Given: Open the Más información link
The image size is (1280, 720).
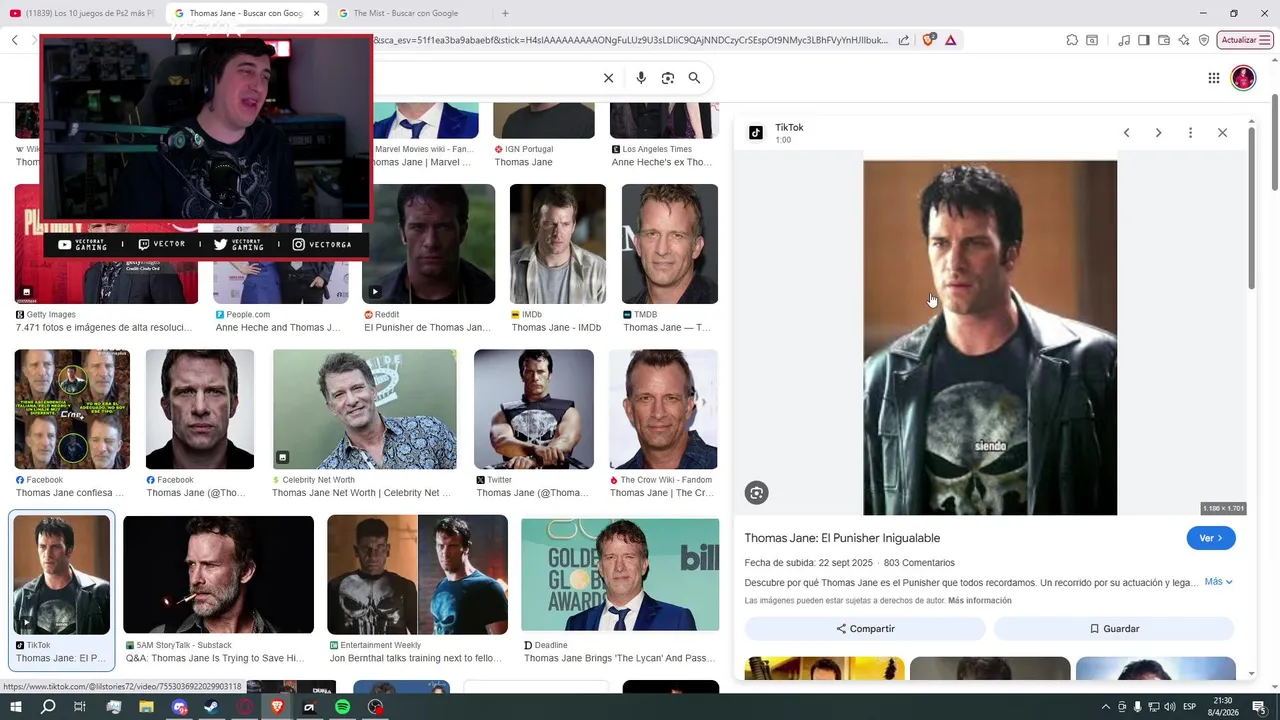Looking at the screenshot, I should [x=980, y=601].
